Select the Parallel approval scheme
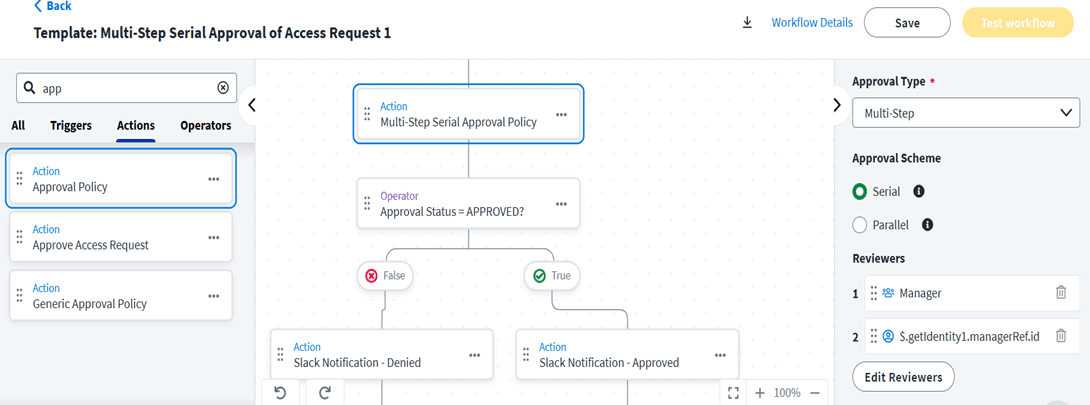 point(860,225)
